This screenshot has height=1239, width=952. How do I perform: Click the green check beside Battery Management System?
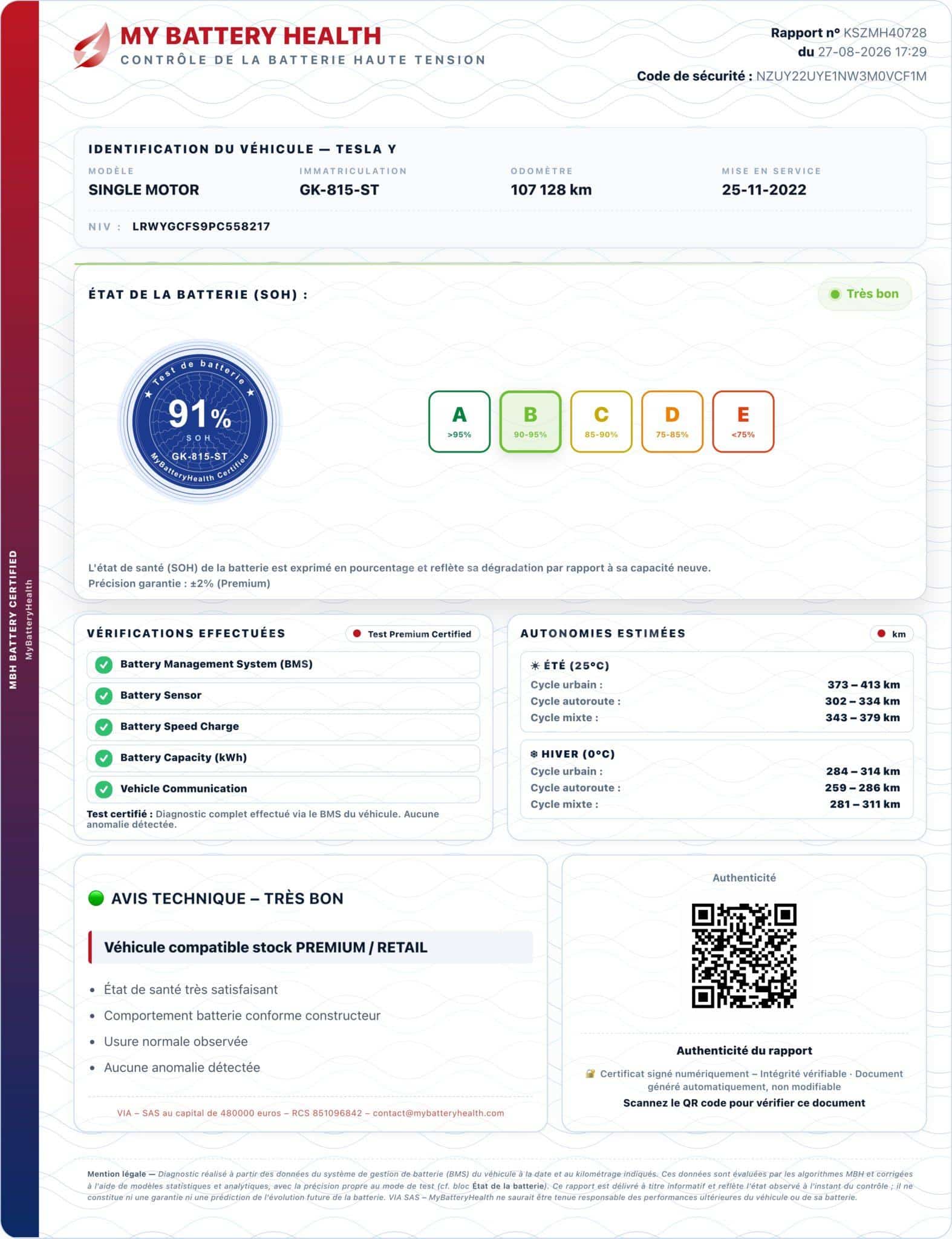coord(104,665)
